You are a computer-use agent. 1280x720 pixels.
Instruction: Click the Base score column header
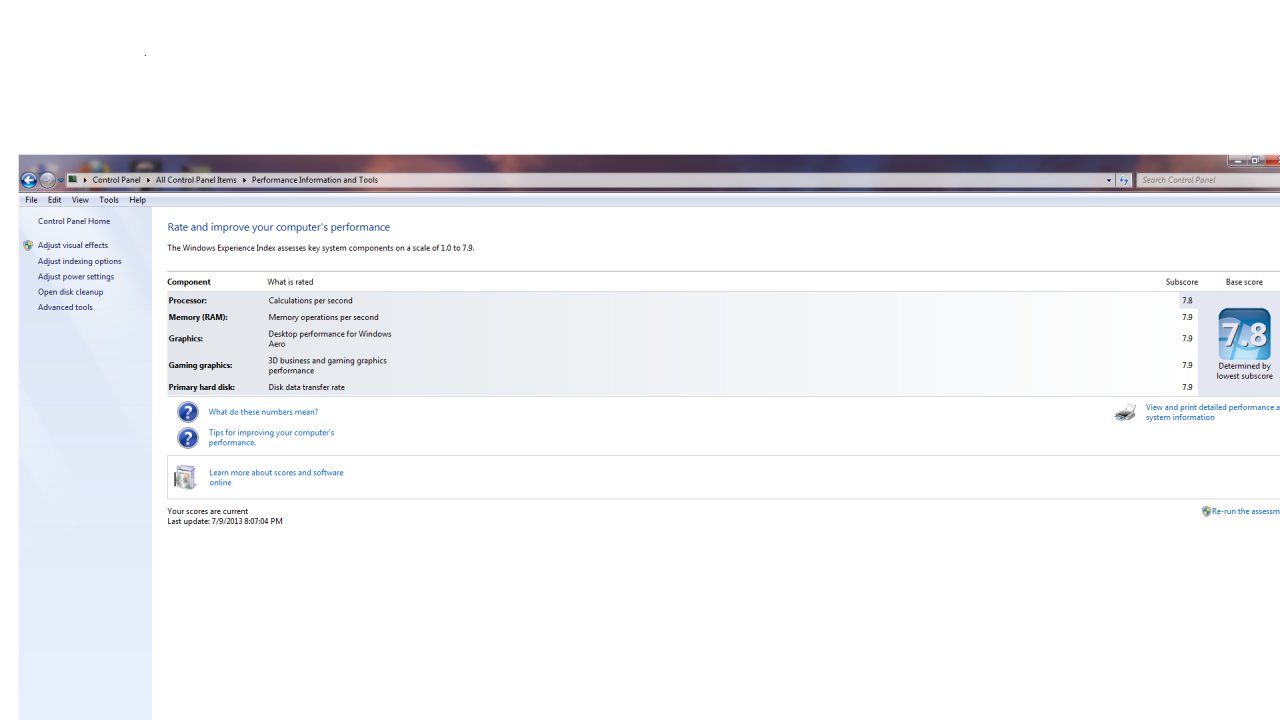pos(1244,282)
